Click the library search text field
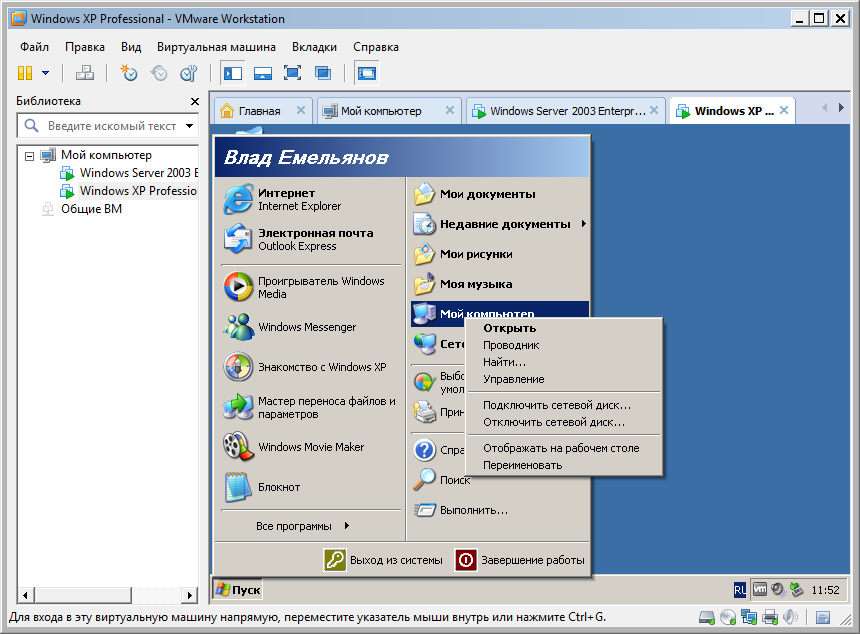860x634 pixels. click(x=112, y=126)
